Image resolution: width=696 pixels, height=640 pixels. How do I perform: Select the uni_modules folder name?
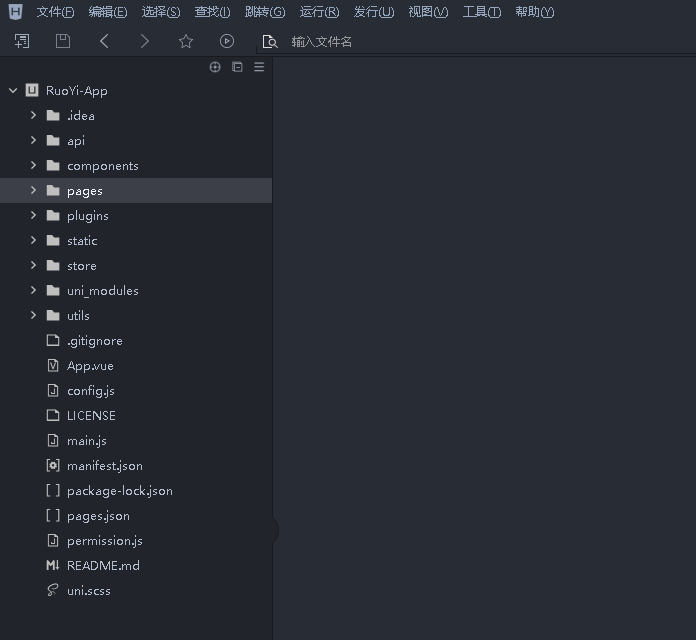click(x=103, y=291)
